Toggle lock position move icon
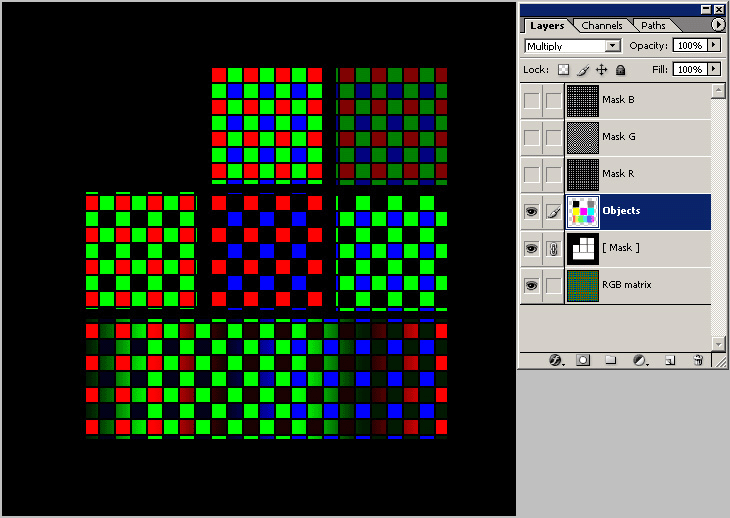The image size is (730, 518). click(602, 70)
